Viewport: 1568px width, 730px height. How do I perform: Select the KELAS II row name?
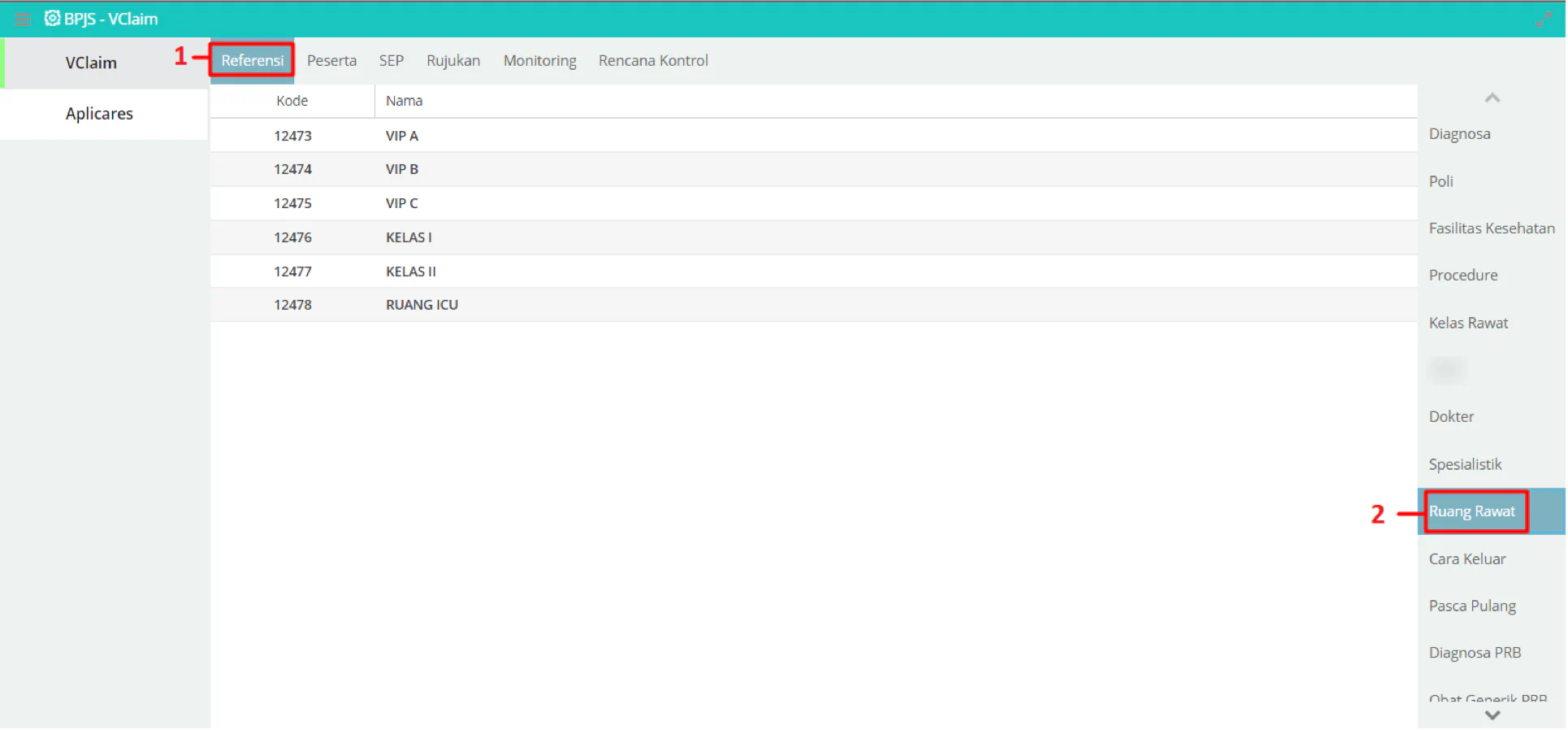click(x=411, y=272)
